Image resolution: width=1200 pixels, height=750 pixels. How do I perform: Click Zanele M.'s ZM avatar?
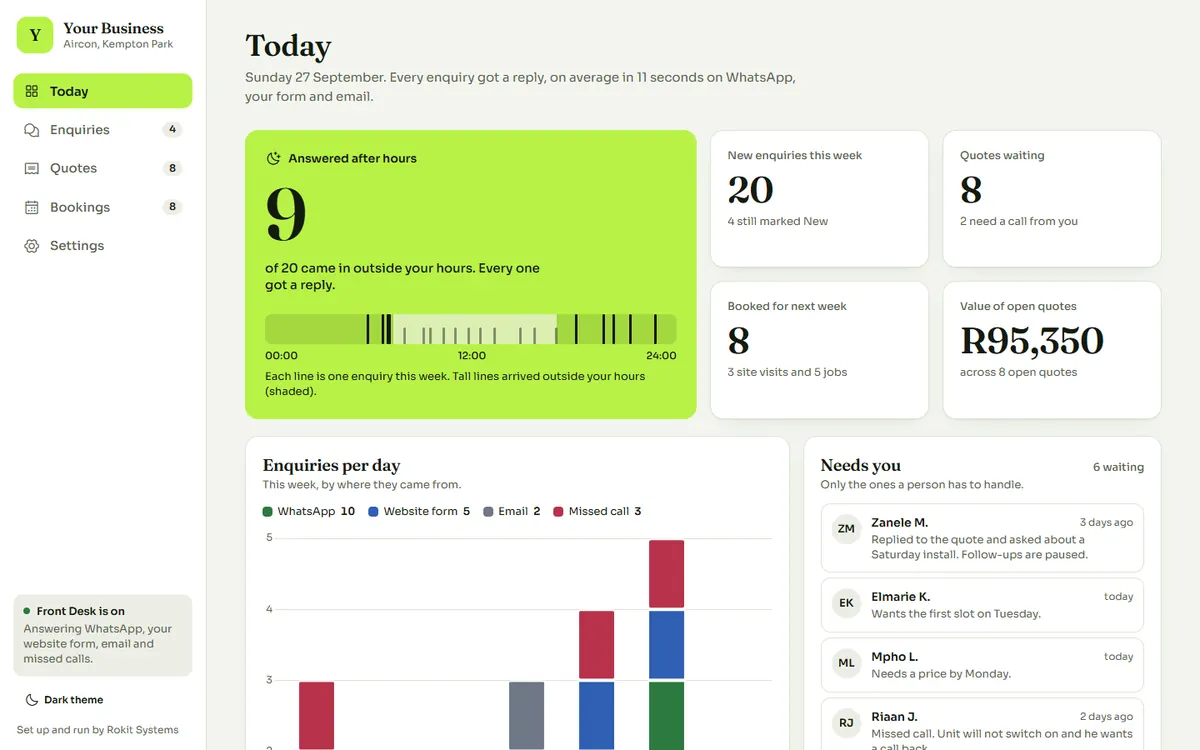click(846, 529)
